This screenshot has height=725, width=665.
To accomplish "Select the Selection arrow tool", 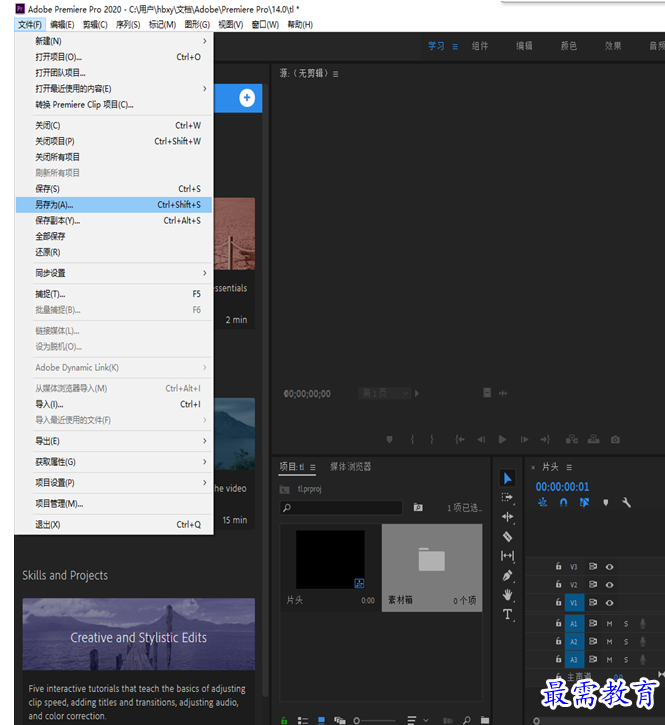I will coord(508,478).
